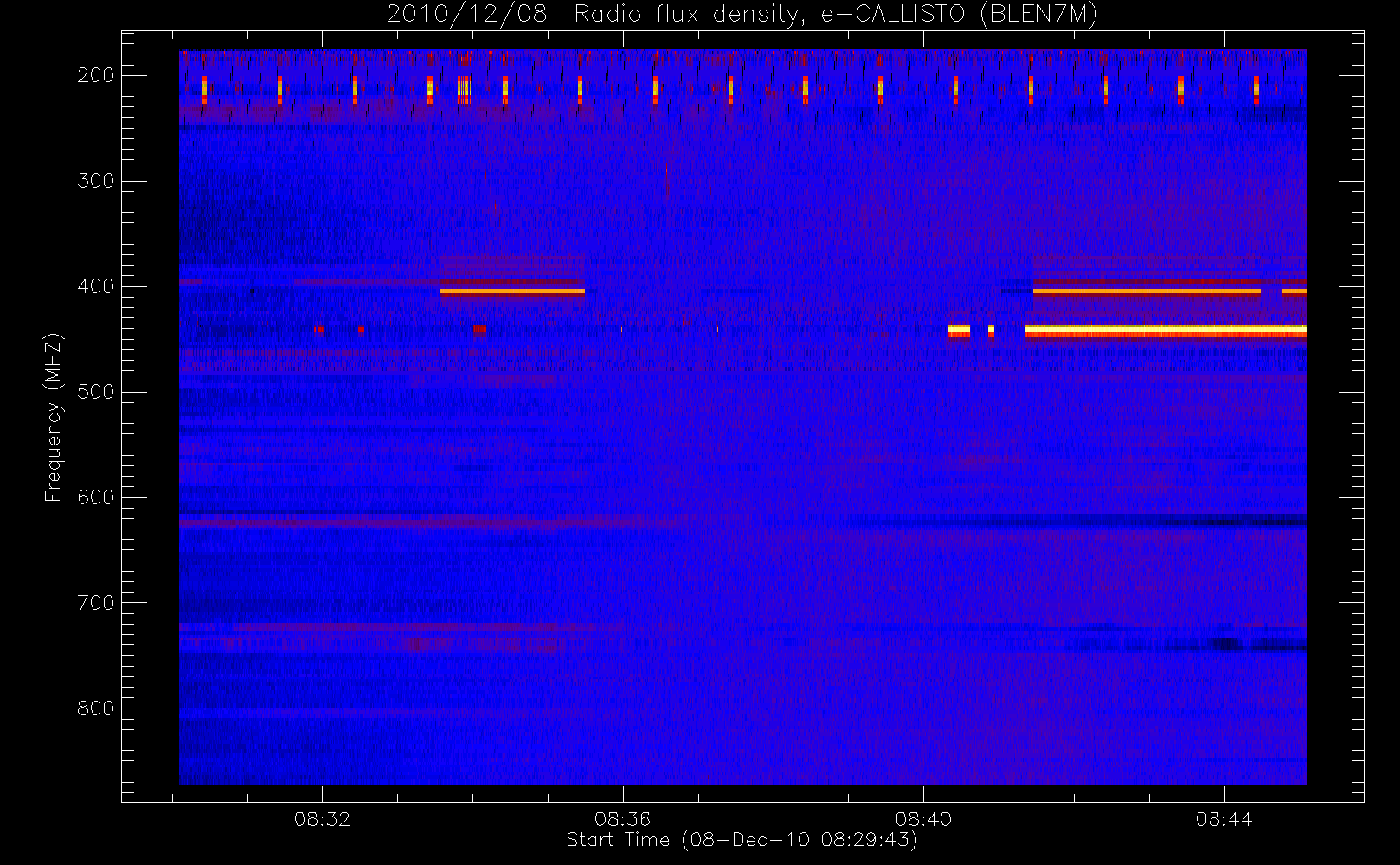Click the long 405 MHz emission band after 08:41
The height and width of the screenshot is (865, 1400).
1146,292
